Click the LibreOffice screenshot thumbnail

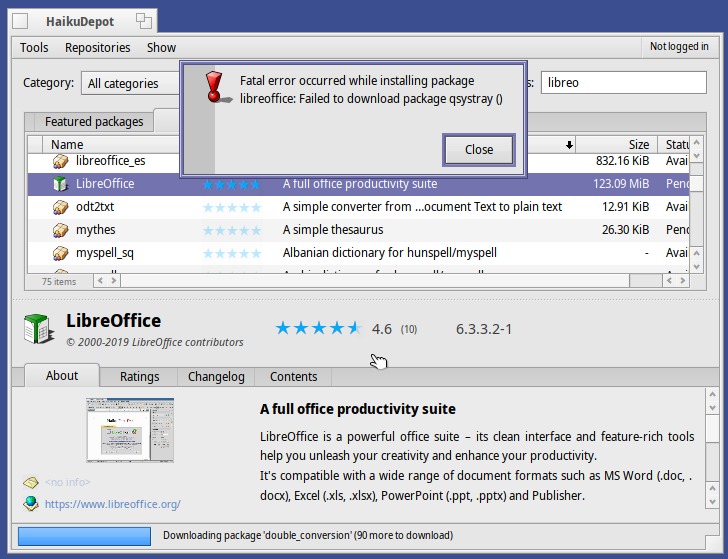[130, 430]
